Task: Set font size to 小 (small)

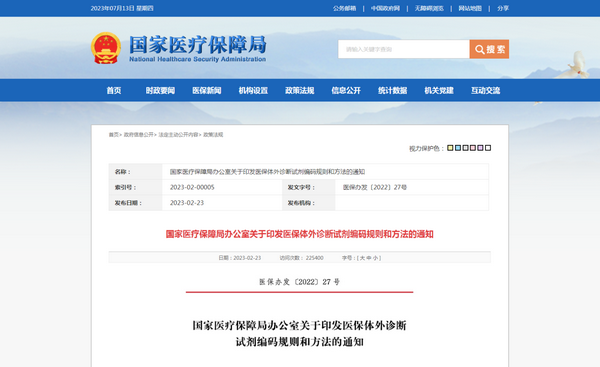Action: click(x=375, y=258)
